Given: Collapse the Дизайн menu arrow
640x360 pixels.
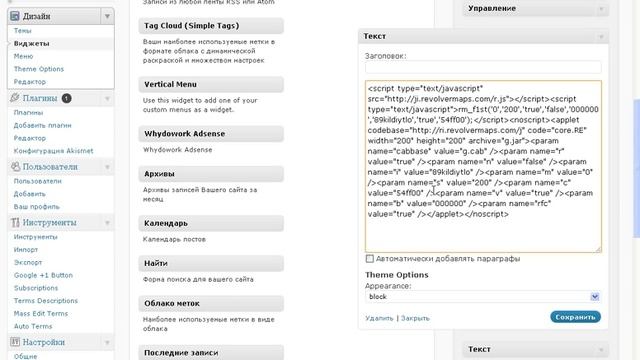Looking at the screenshot, I should point(107,16).
